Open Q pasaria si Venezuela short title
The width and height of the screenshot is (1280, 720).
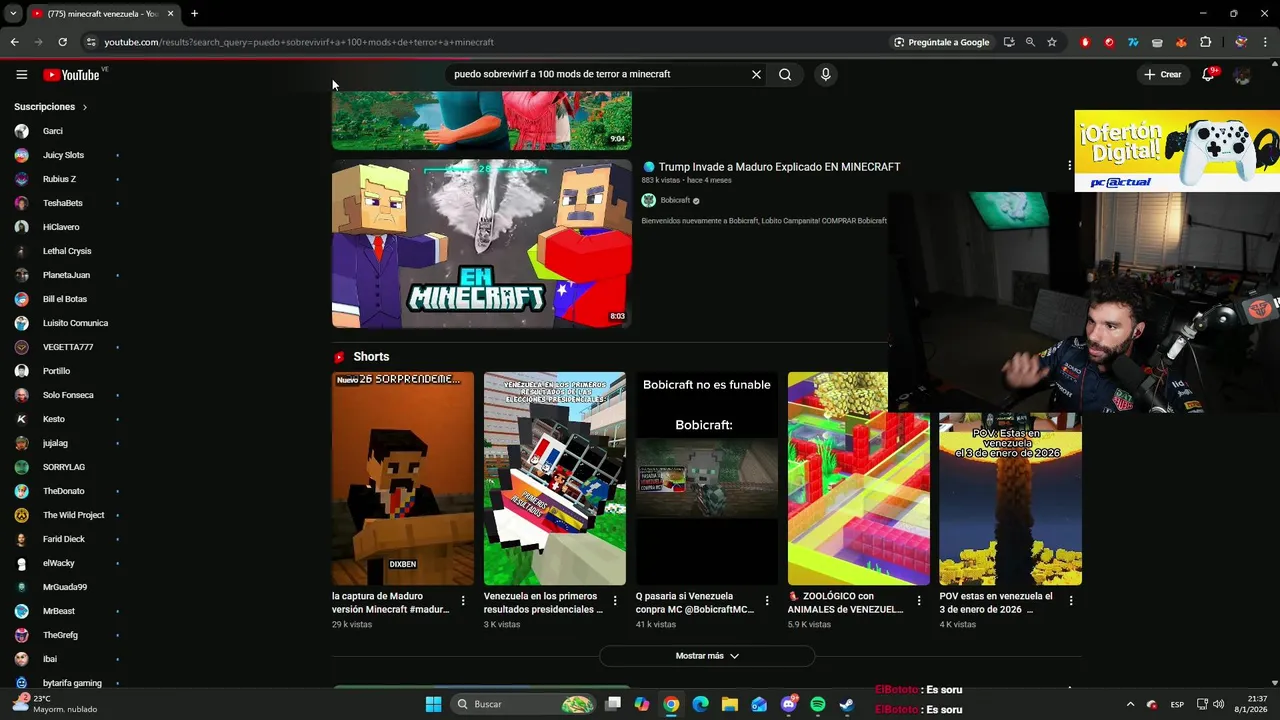(x=695, y=602)
